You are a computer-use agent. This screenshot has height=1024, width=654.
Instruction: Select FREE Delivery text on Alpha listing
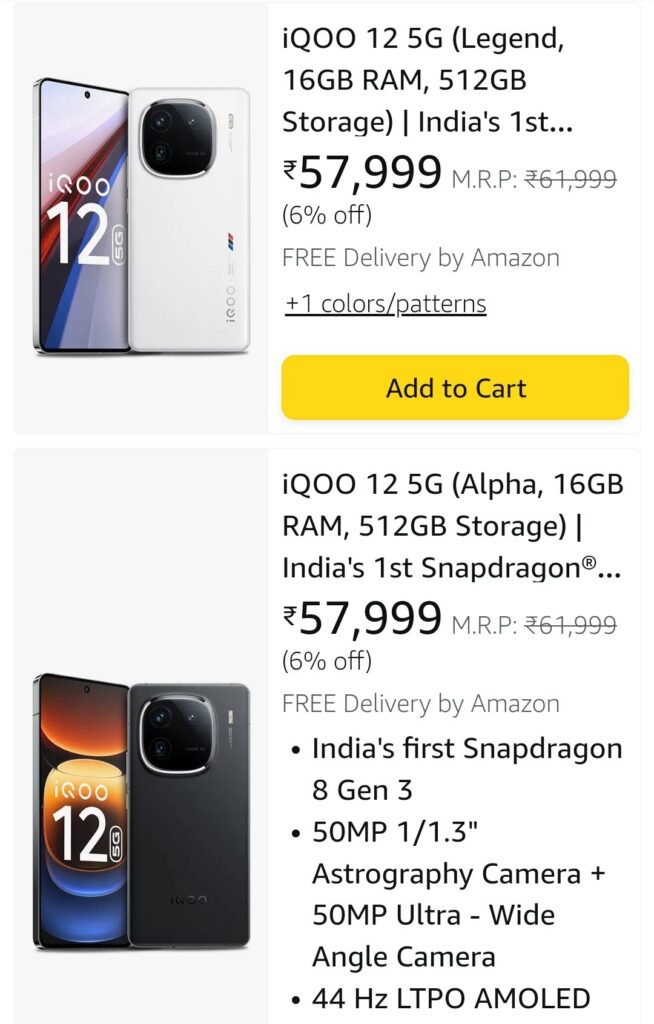[x=420, y=703]
